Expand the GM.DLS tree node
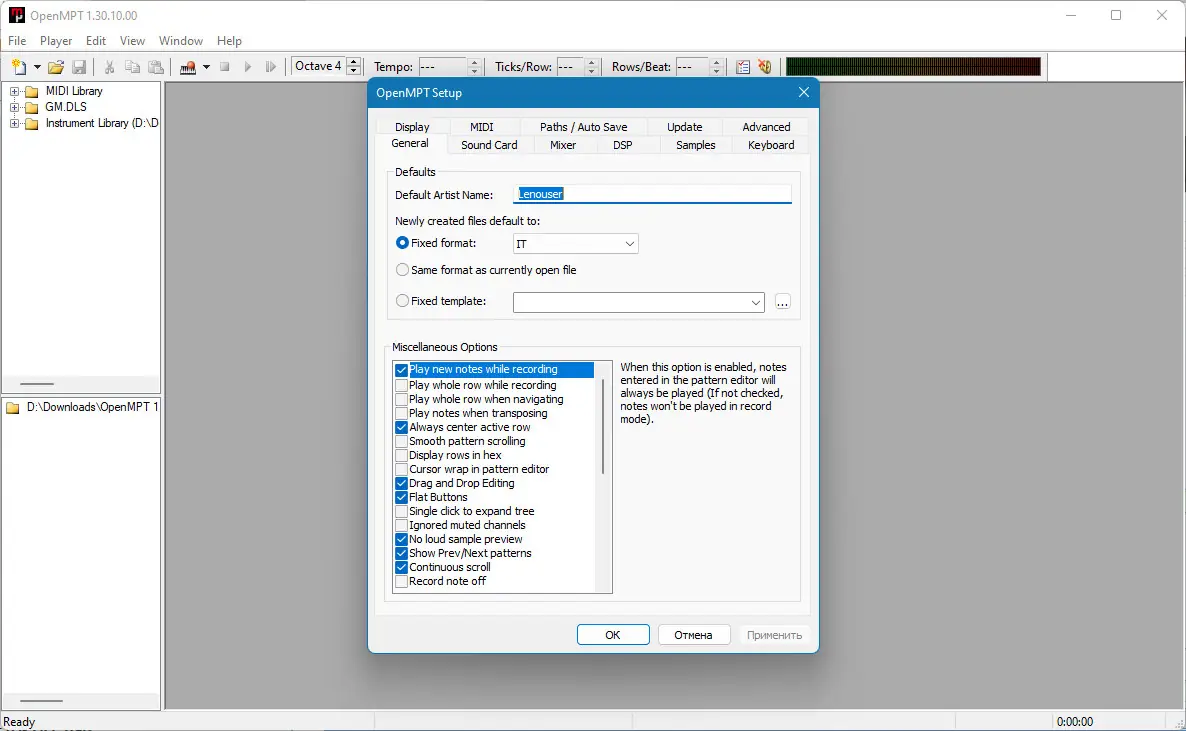 (14, 107)
